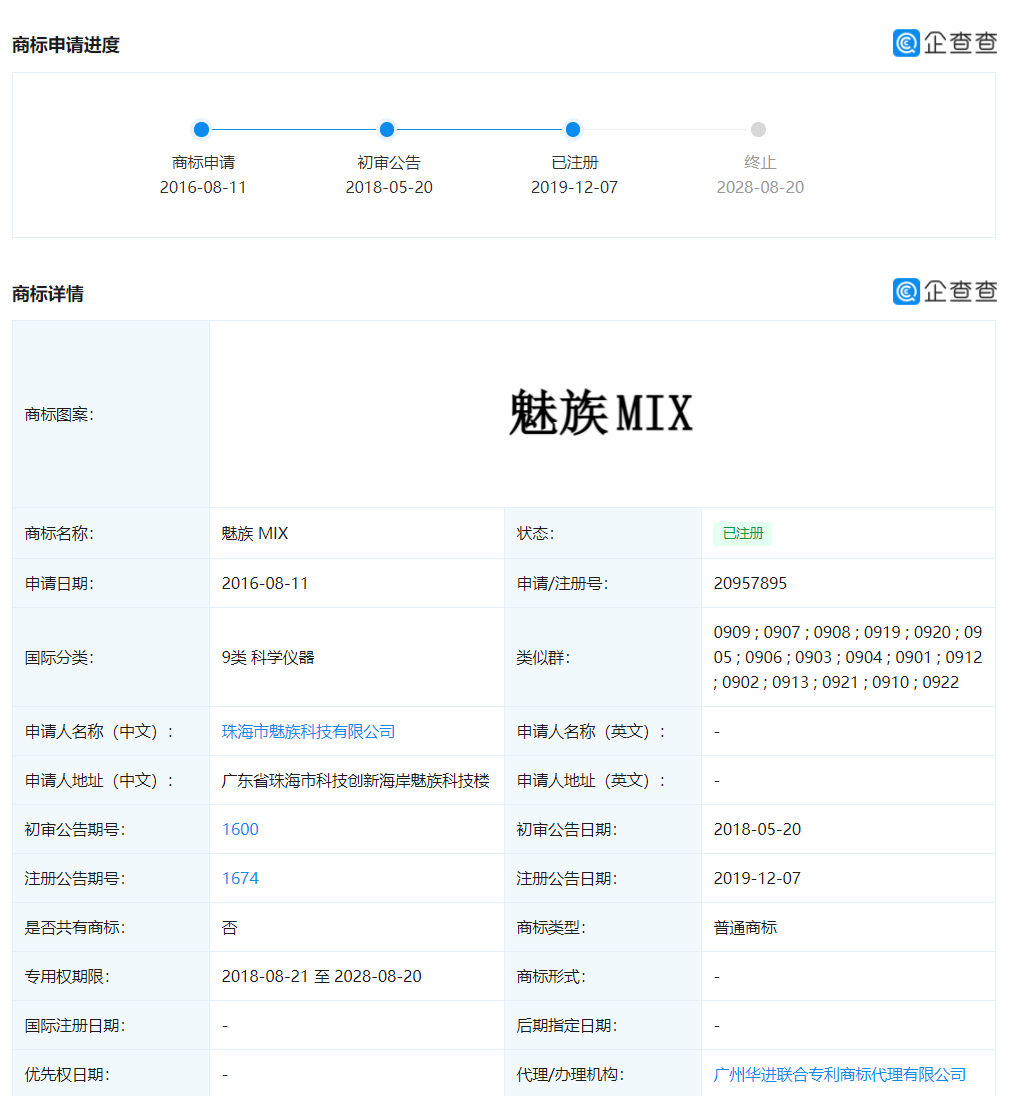Click the 企查查 logo beside 商标详情
This screenshot has height=1096, width=1011.
point(945,291)
